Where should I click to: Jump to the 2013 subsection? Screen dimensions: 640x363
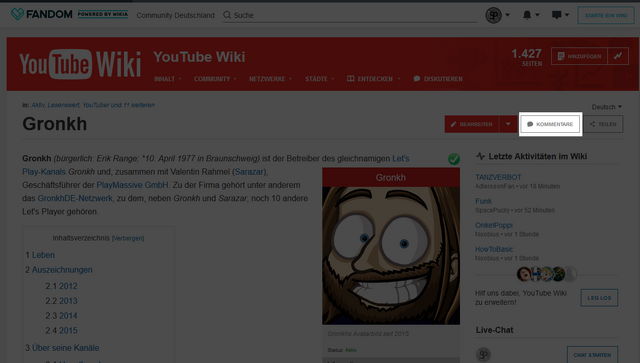[68, 301]
